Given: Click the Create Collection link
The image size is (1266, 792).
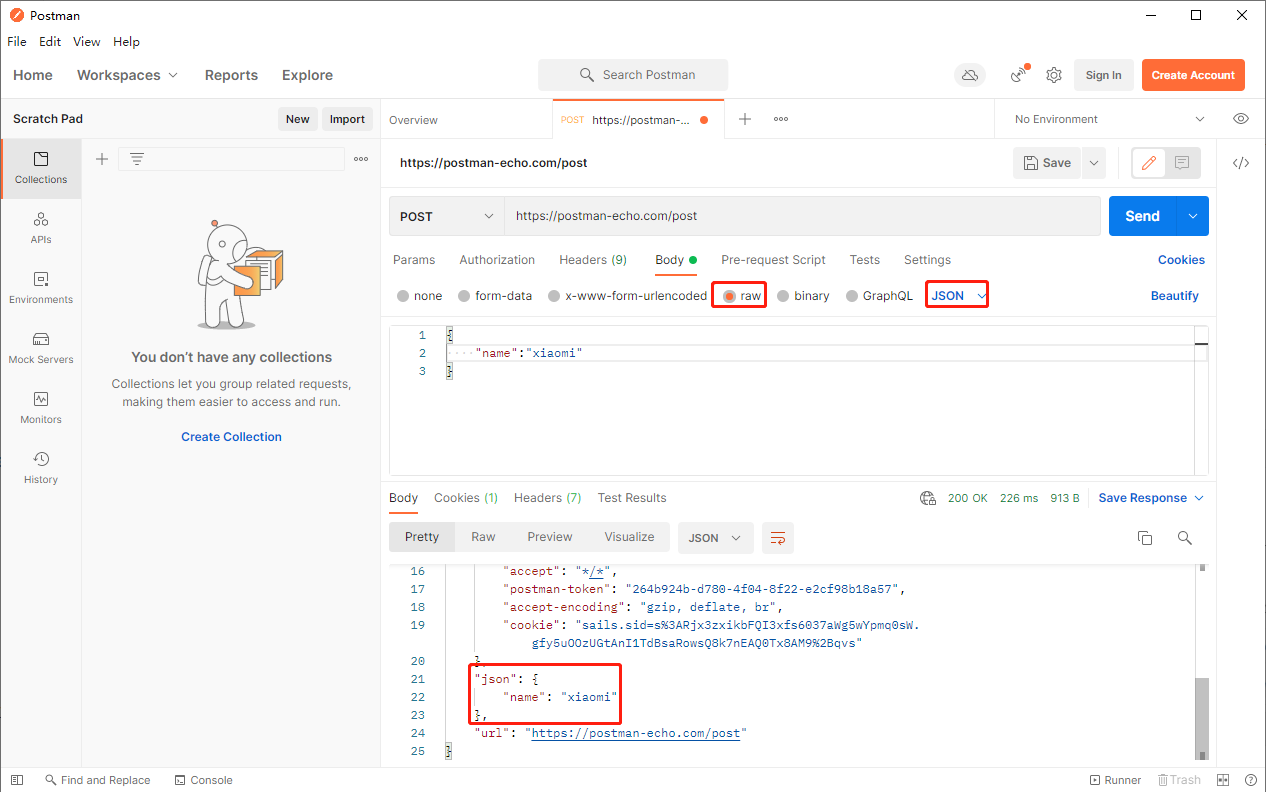Looking at the screenshot, I should tap(231, 437).
